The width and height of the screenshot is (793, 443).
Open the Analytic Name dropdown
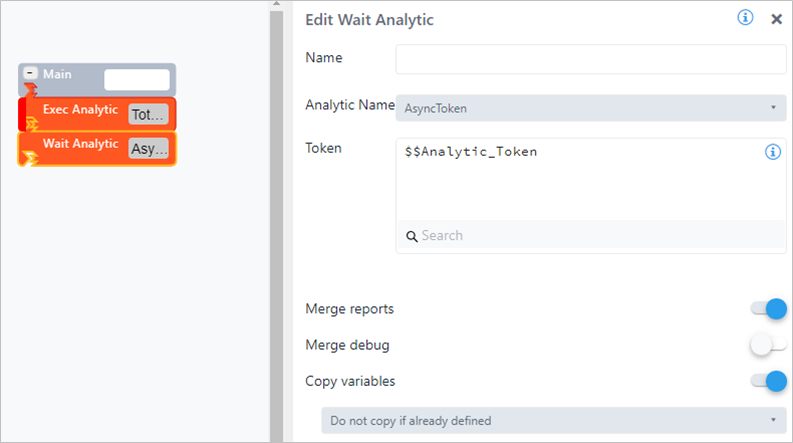coord(591,107)
